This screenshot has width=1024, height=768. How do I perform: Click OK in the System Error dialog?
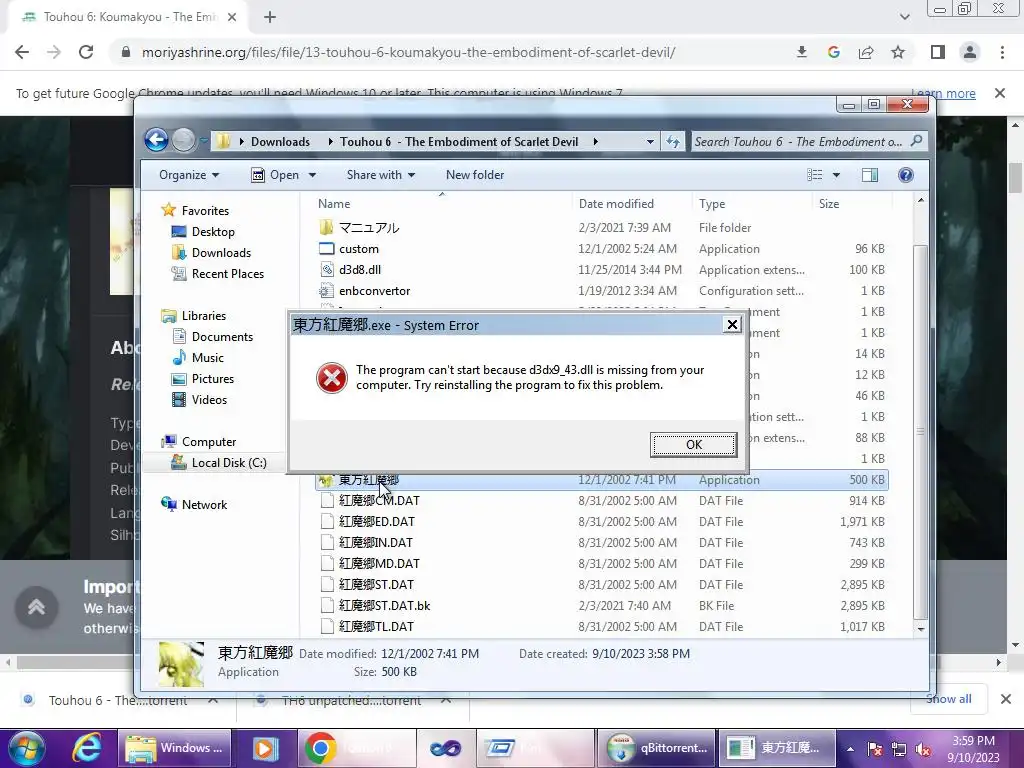click(694, 445)
